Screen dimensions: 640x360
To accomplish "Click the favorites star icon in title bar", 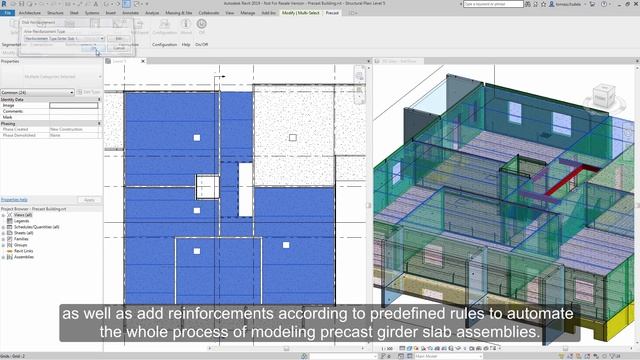I will 544,4.
